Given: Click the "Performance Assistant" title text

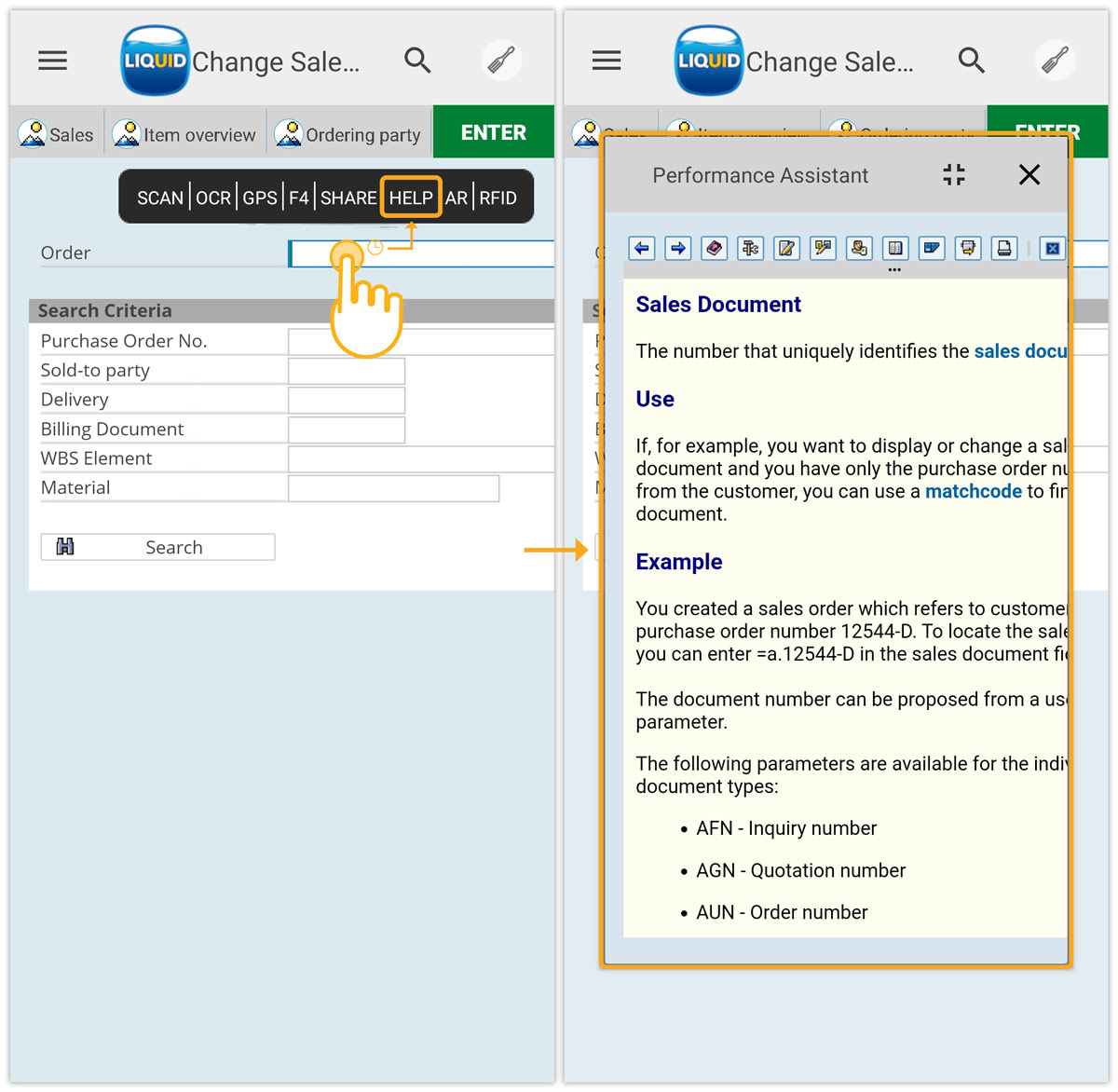Looking at the screenshot, I should pos(760,175).
